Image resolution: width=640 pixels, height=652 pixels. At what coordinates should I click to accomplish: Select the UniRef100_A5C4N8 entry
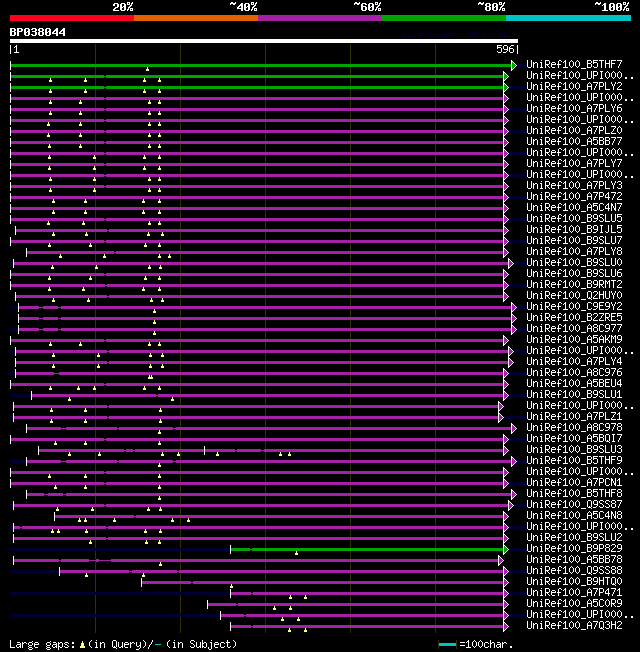pyautogui.click(x=574, y=516)
